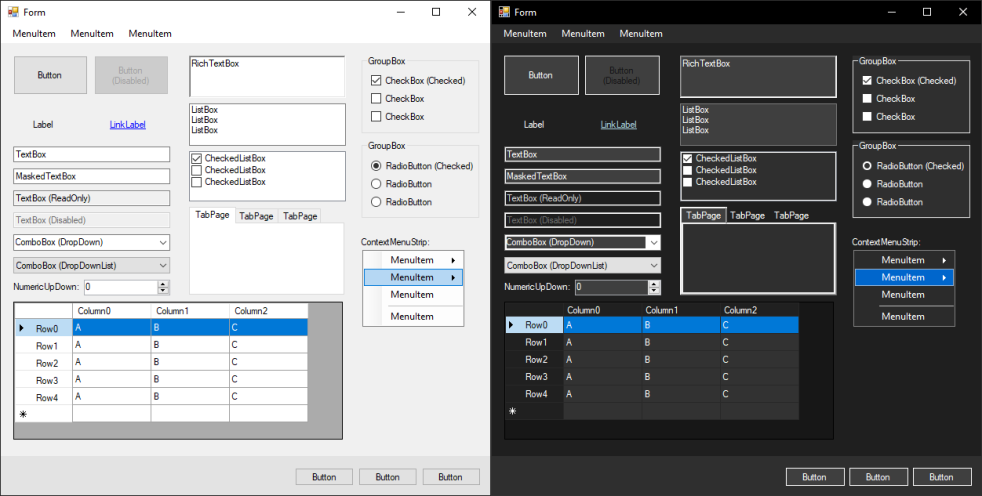The image size is (982, 496).
Task: Click the large enabled Button in light window
Action: pos(51,75)
